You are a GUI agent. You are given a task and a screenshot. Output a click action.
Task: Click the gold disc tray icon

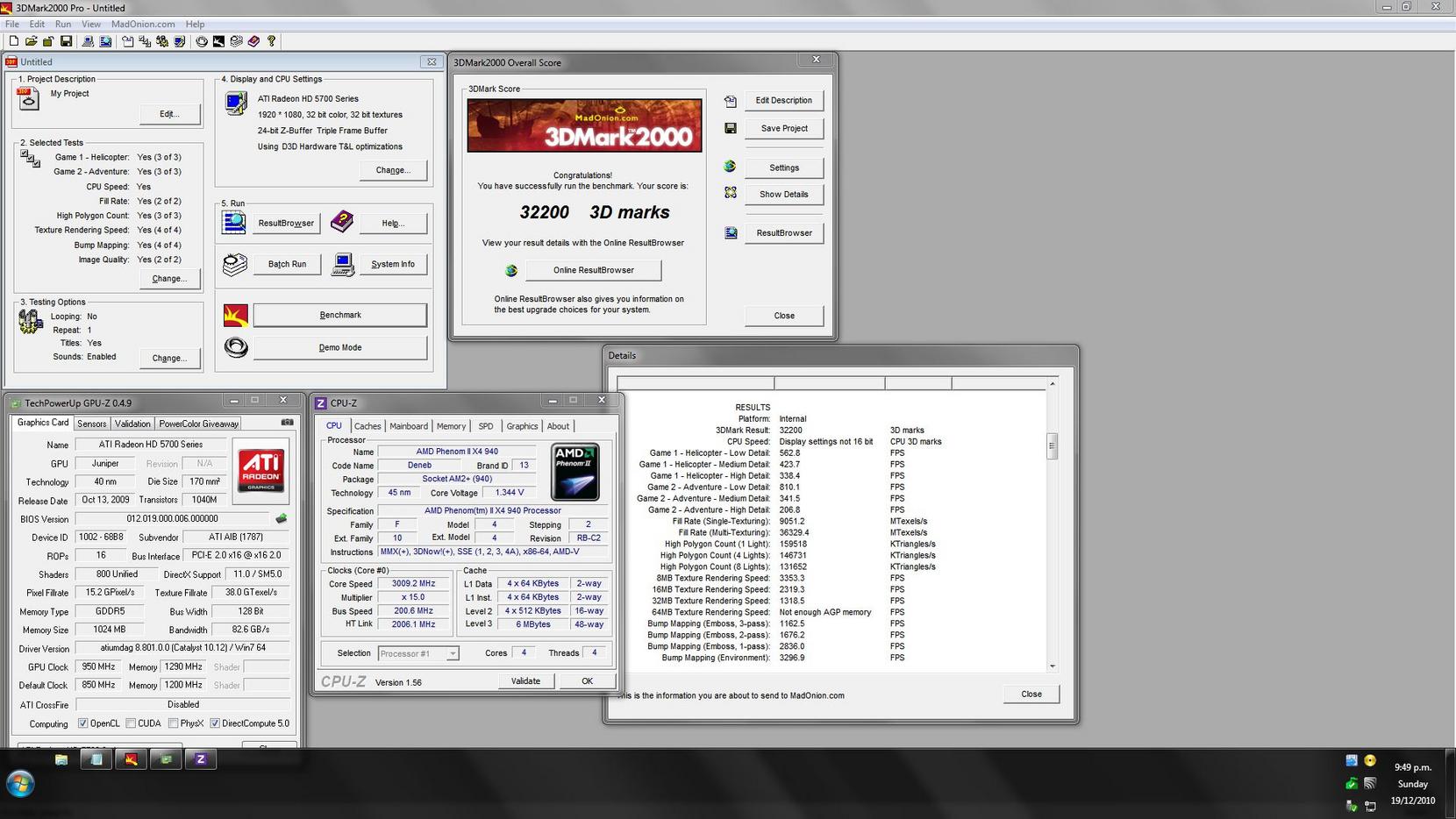[1370, 761]
